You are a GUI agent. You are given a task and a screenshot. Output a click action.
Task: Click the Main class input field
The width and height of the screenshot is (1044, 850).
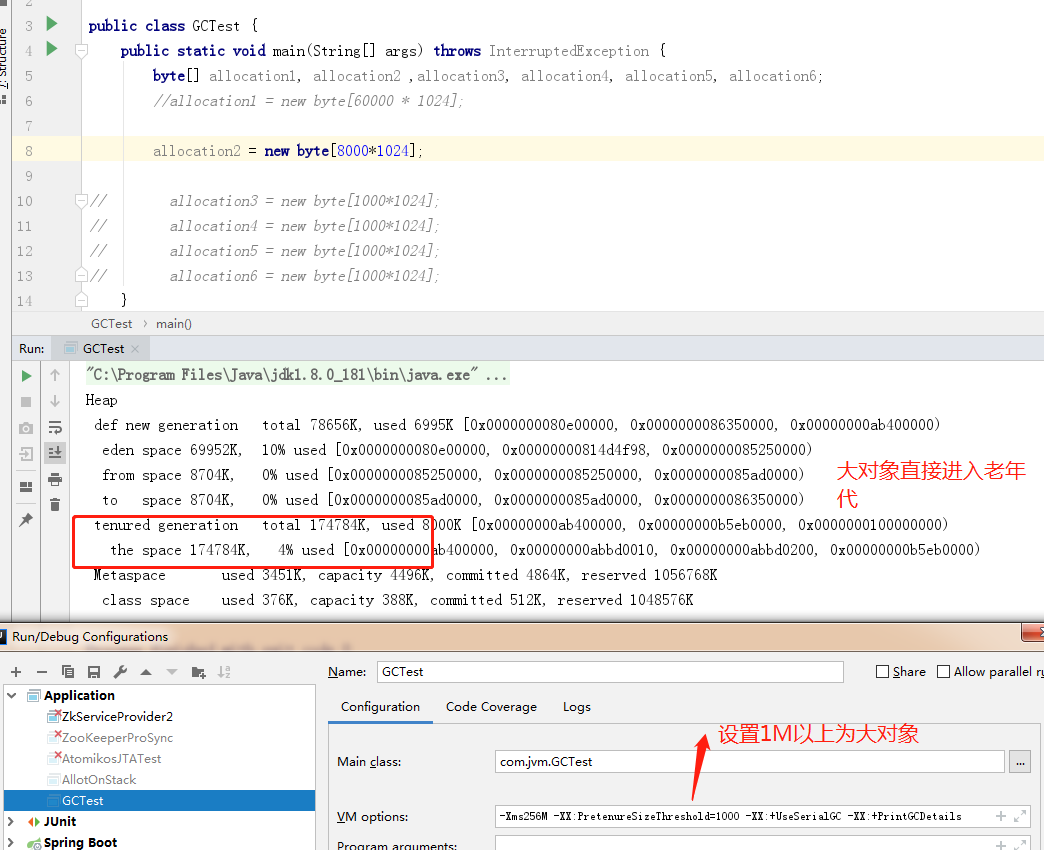[750, 761]
